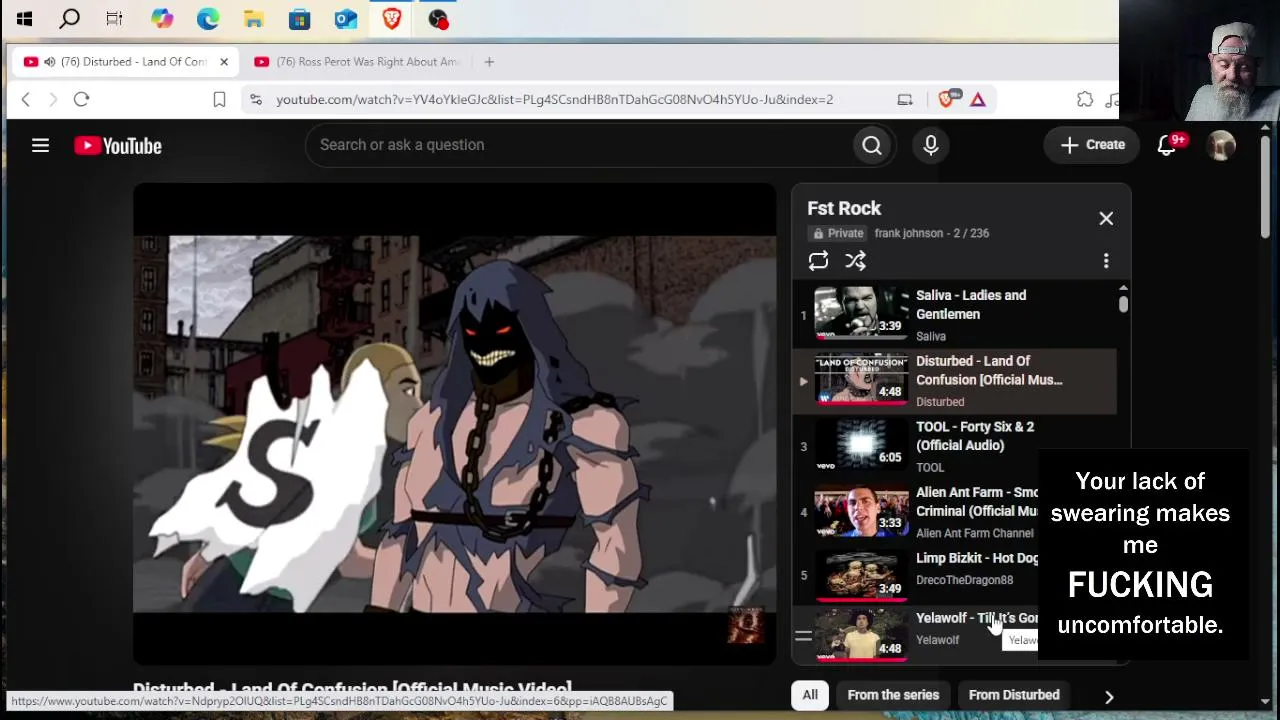This screenshot has height=720, width=1280.
Task: Click the Create button
Action: (1092, 145)
